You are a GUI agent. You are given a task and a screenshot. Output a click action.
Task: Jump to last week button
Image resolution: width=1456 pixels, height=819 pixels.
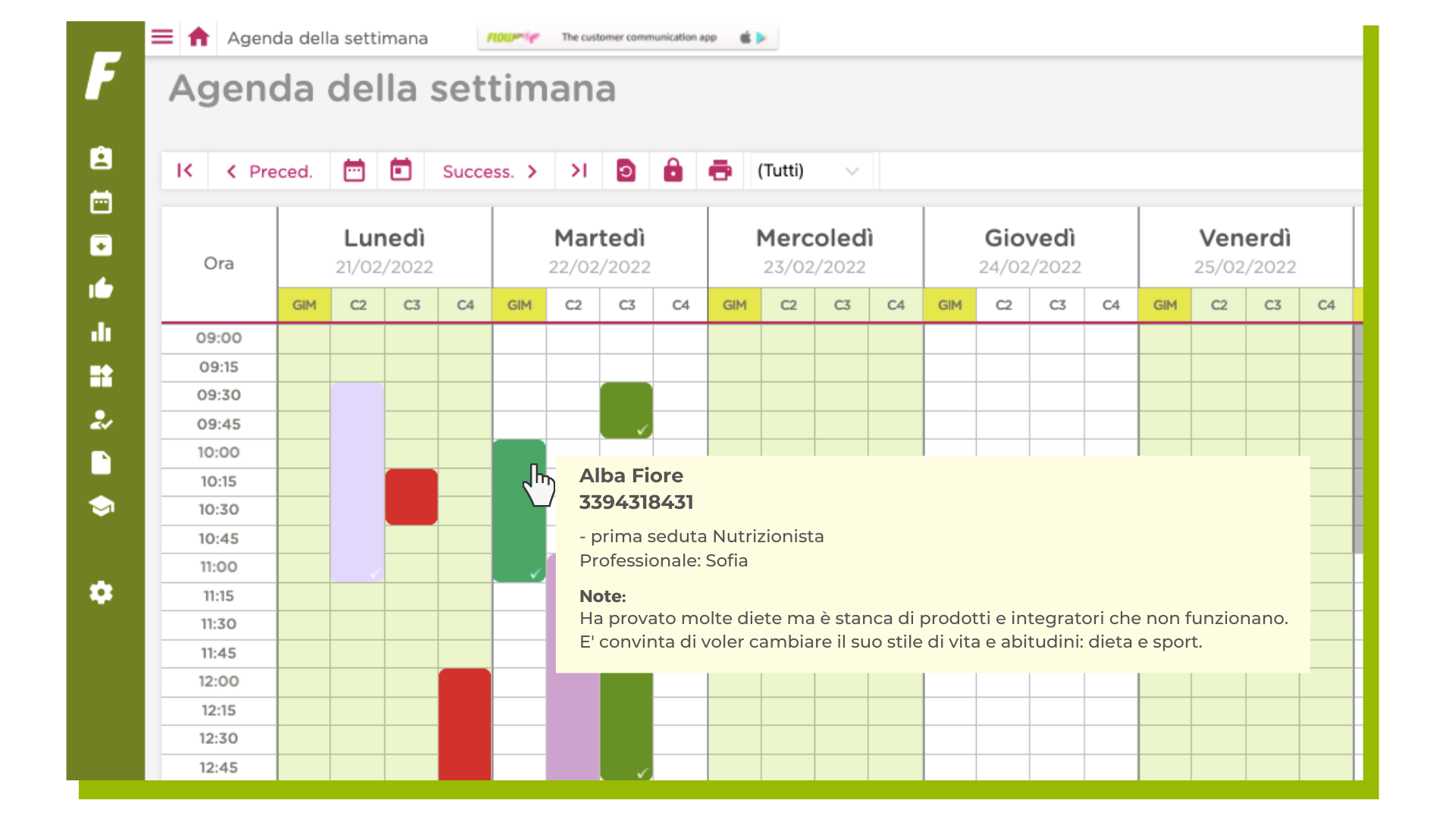tap(579, 171)
